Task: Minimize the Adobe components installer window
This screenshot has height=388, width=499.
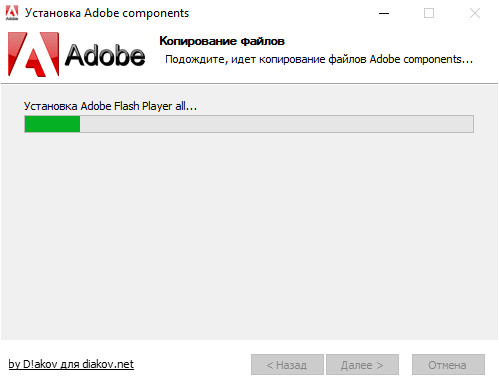Action: (384, 13)
